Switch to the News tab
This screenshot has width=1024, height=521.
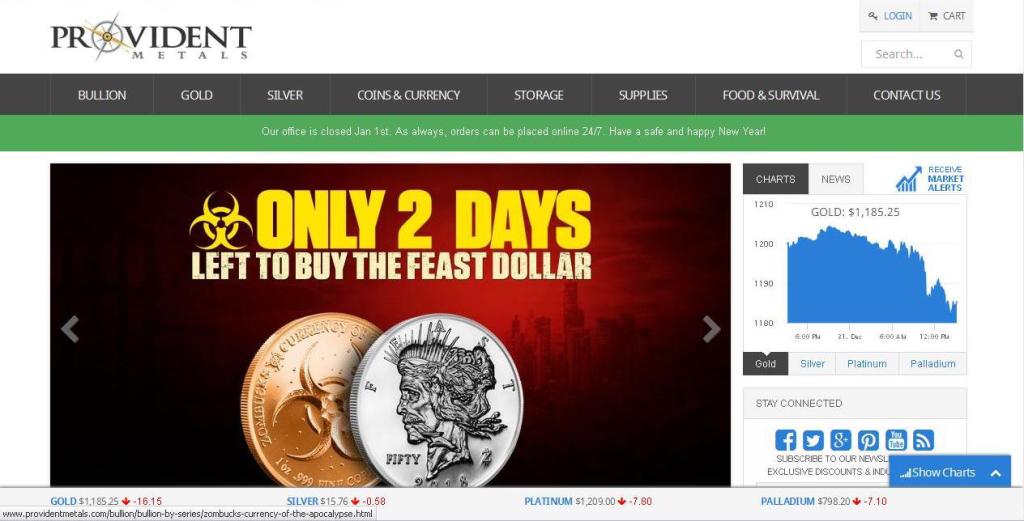pos(835,179)
